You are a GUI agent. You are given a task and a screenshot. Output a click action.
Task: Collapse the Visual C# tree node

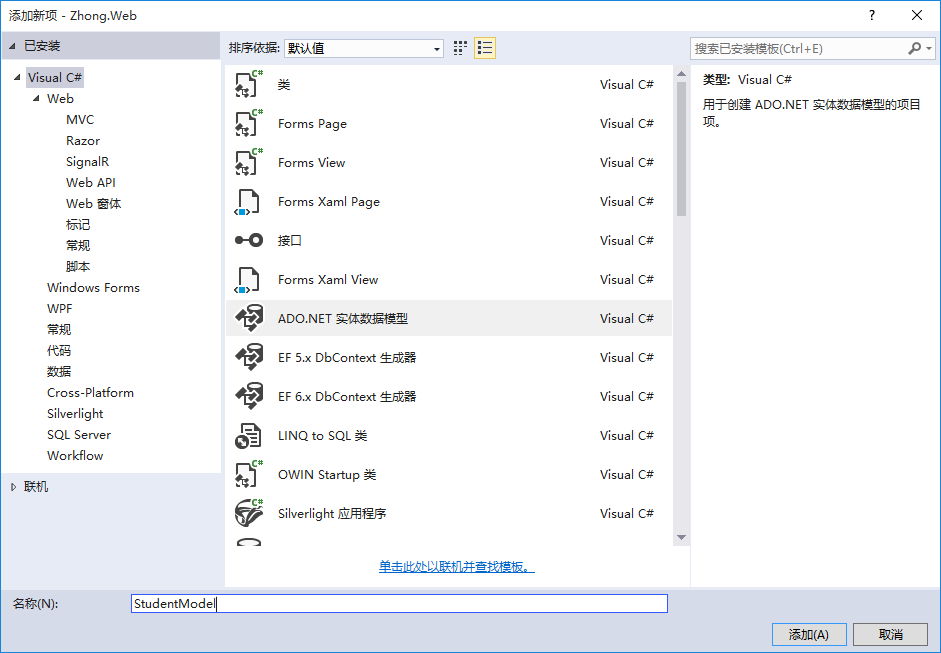17,78
